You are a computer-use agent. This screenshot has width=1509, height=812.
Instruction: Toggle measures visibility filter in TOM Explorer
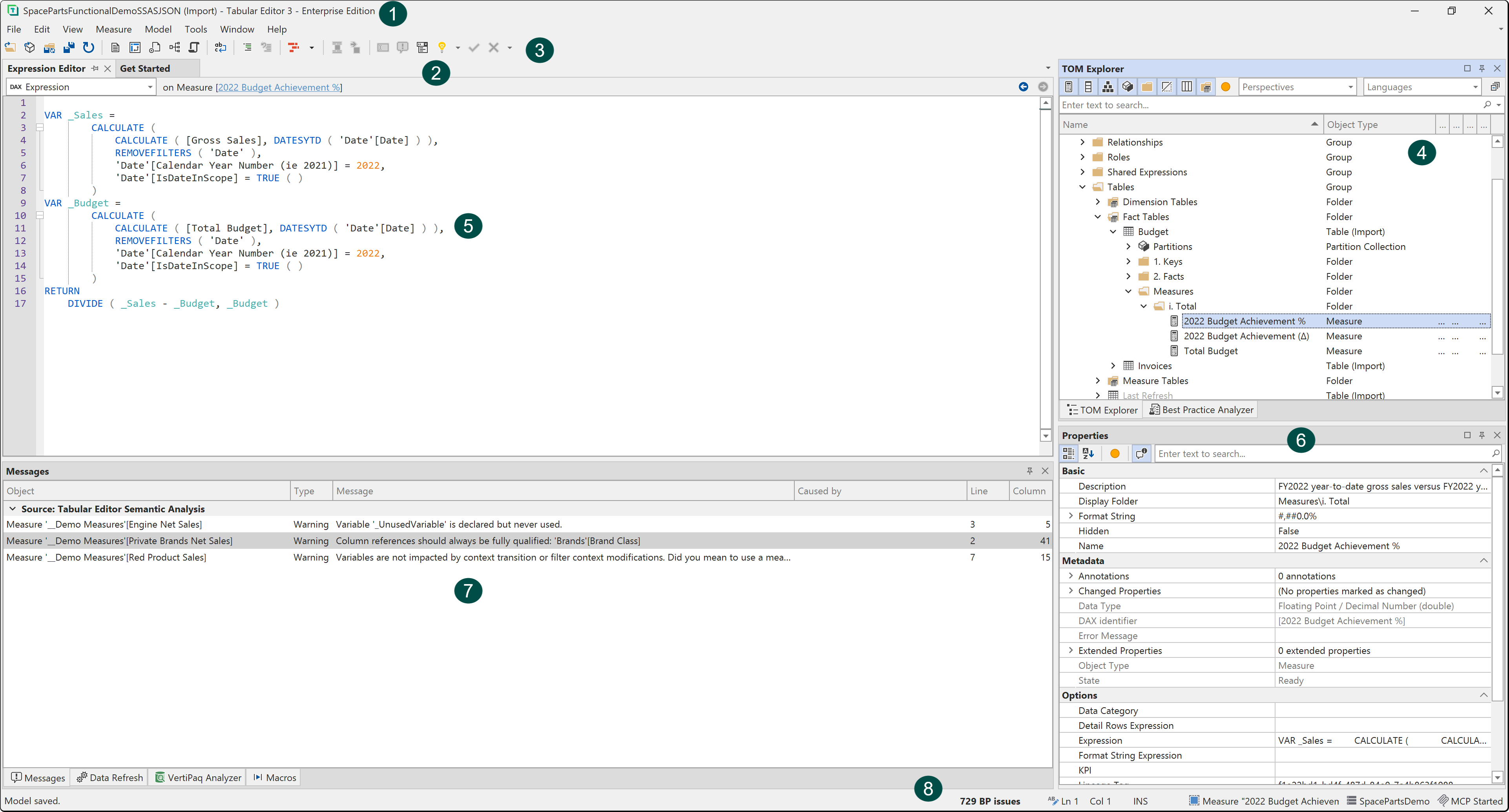point(1069,87)
